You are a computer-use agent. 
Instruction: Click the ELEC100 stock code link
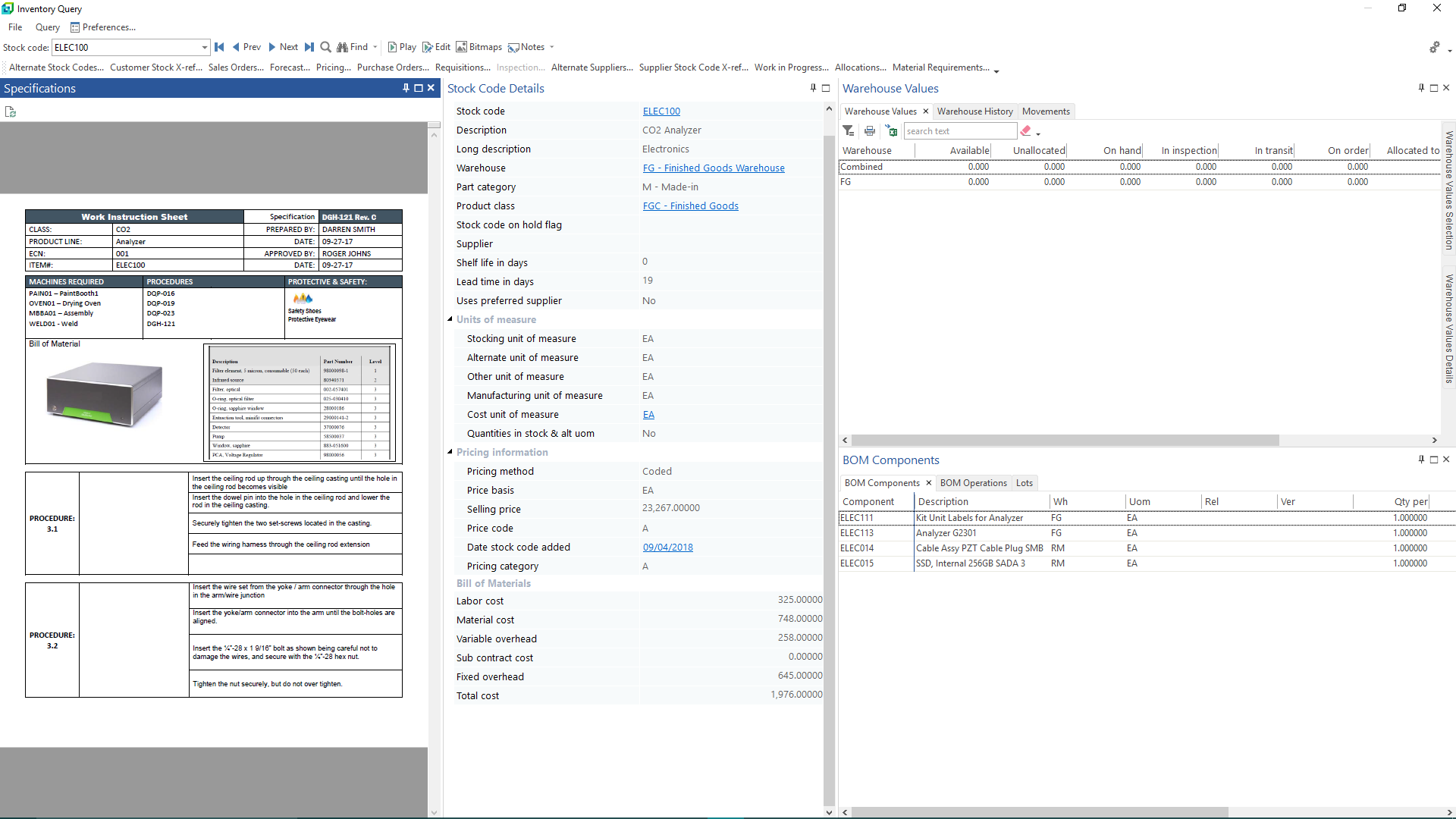pos(661,111)
